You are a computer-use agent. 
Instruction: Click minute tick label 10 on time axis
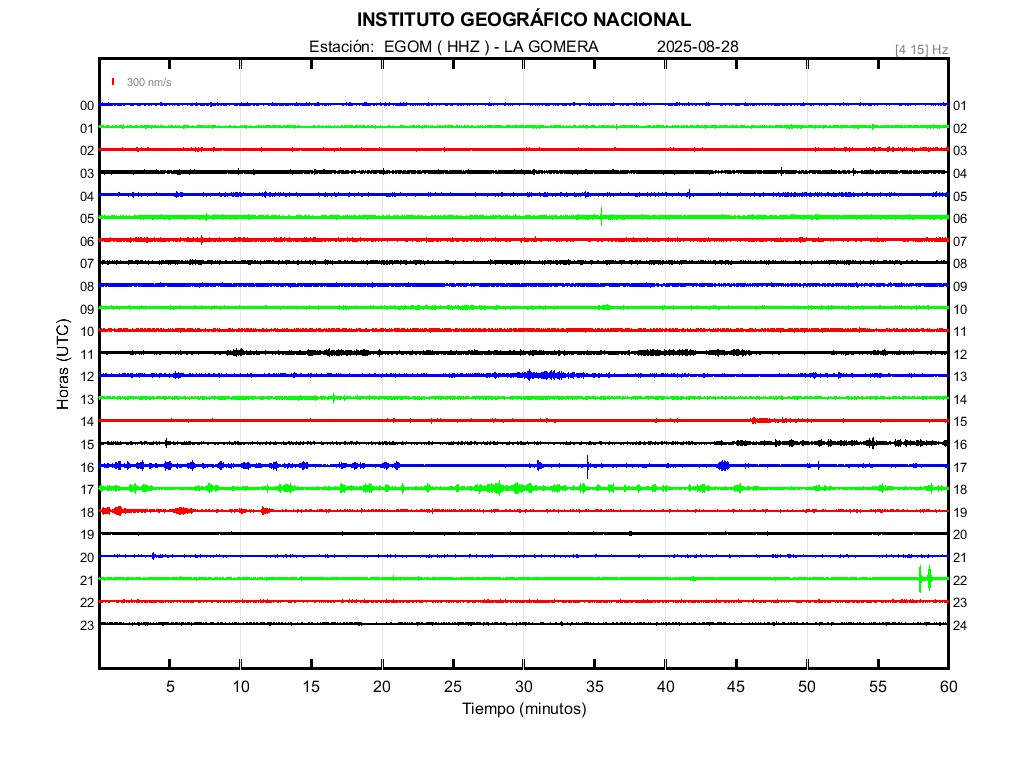click(x=241, y=686)
